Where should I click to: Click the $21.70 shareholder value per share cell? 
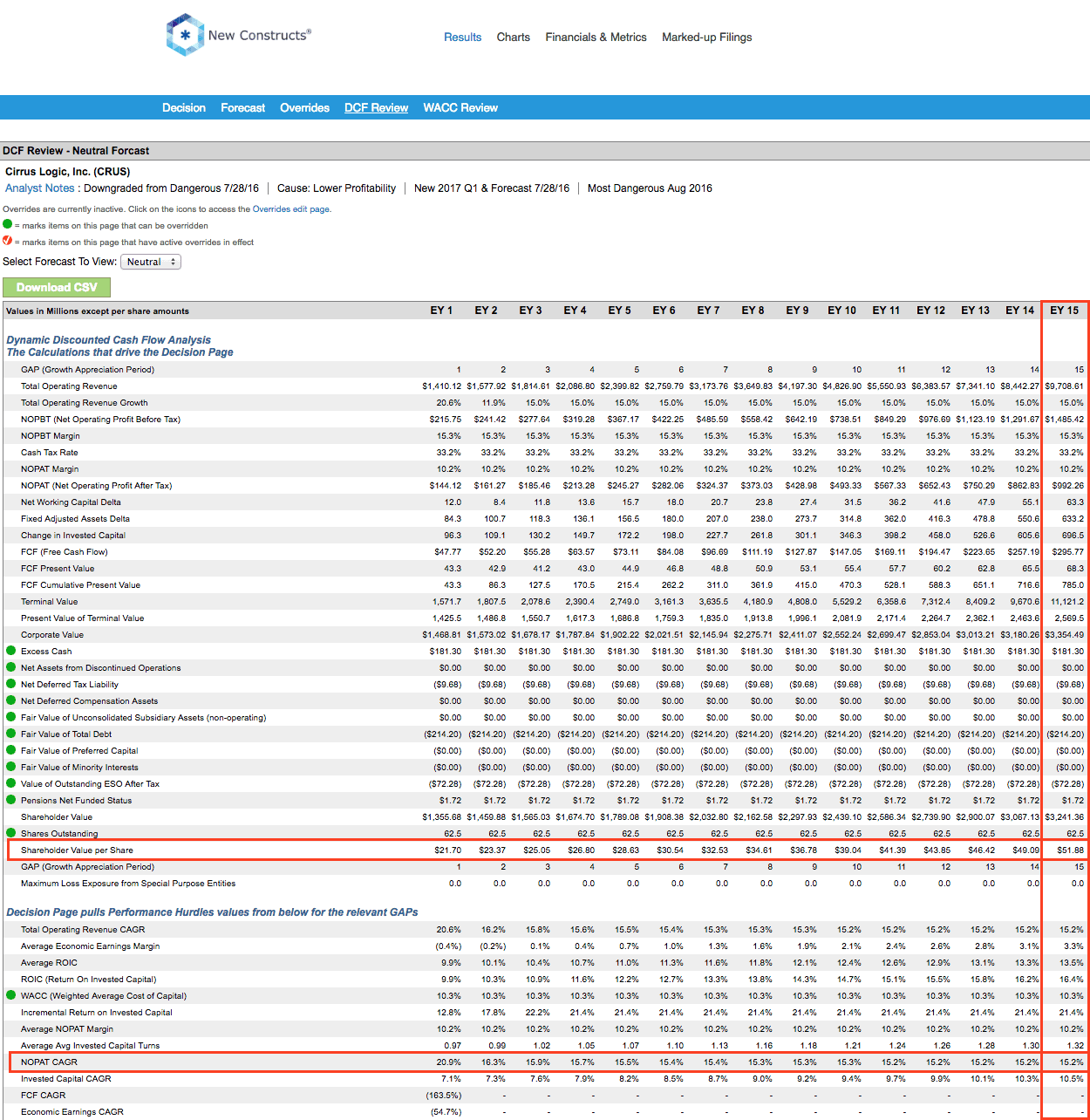pos(448,850)
